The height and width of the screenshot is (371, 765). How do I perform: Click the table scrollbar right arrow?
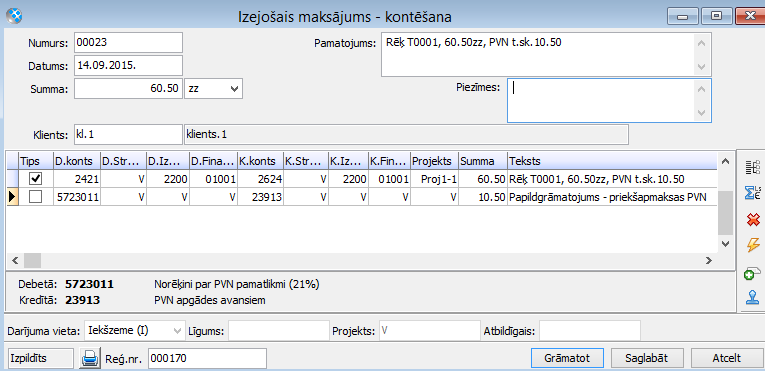708,261
